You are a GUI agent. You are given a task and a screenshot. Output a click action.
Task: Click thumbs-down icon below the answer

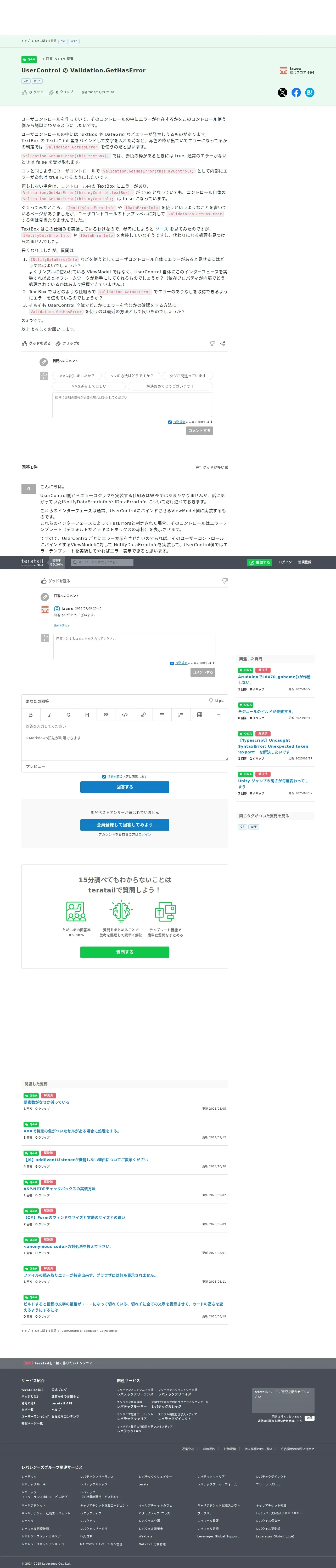(225, 581)
